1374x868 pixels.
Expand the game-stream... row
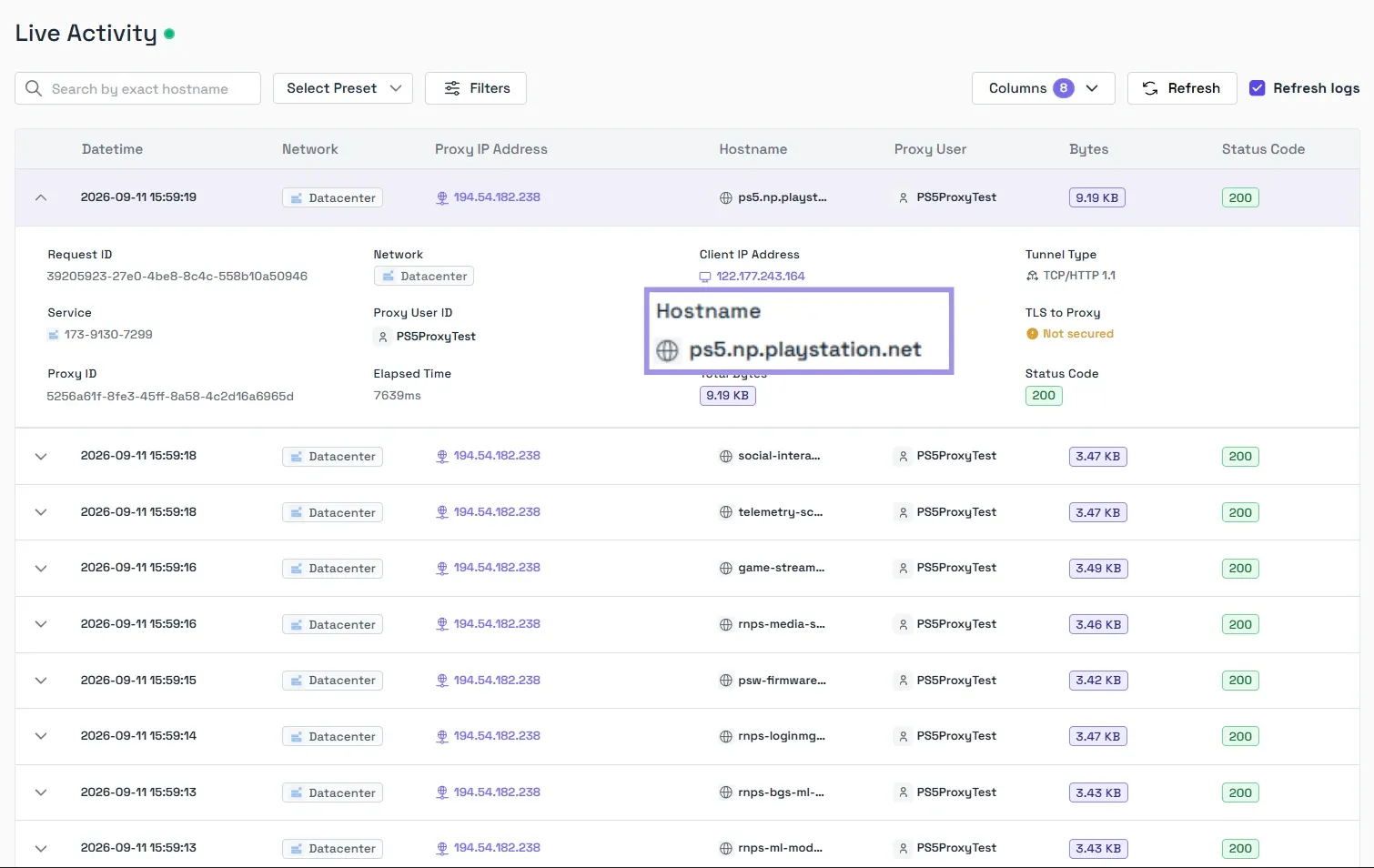(x=41, y=568)
